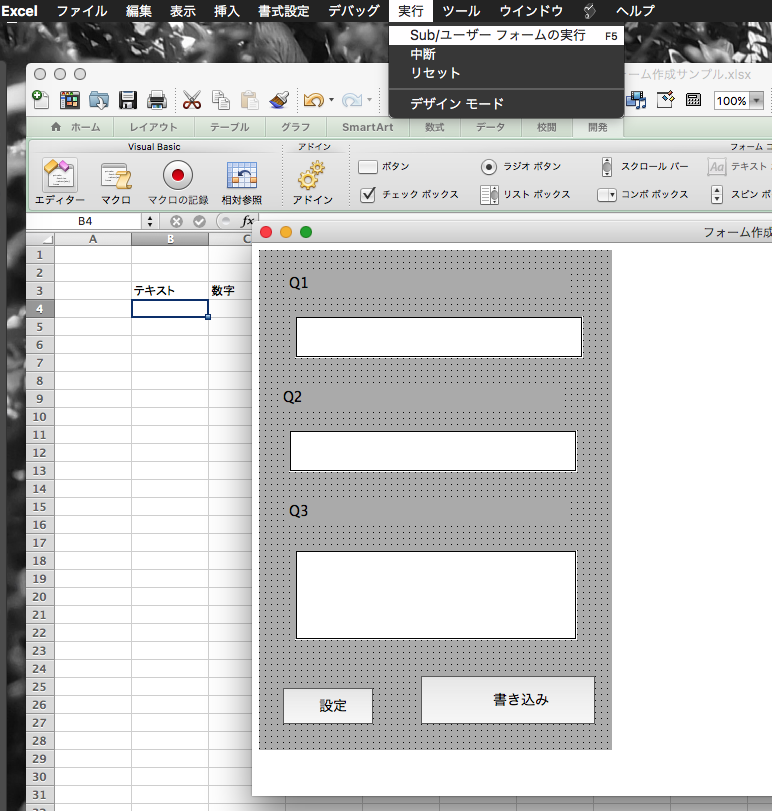The height and width of the screenshot is (811, 772).
Task: Open the アドイン gear icon
Action: coord(312,177)
